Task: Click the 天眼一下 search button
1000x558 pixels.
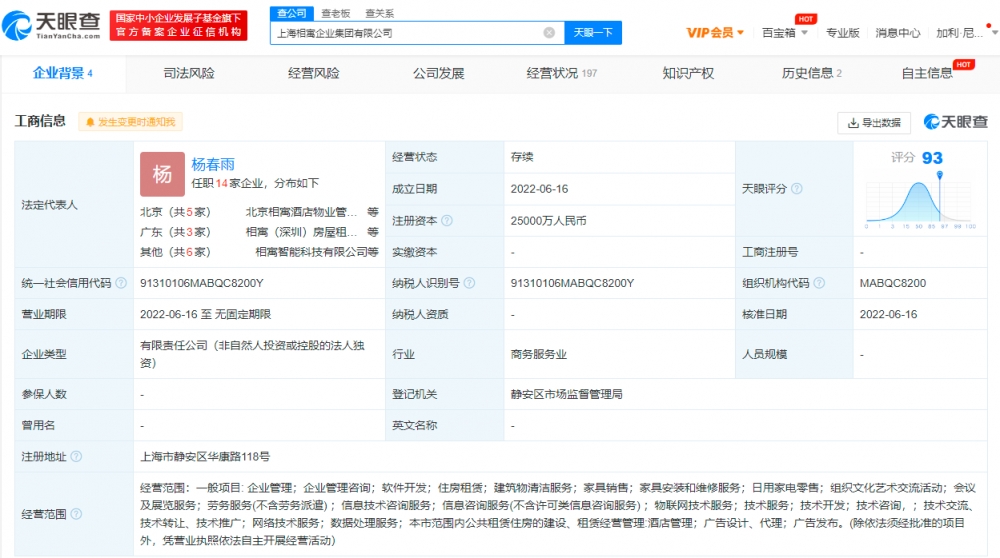Action: coord(593,33)
